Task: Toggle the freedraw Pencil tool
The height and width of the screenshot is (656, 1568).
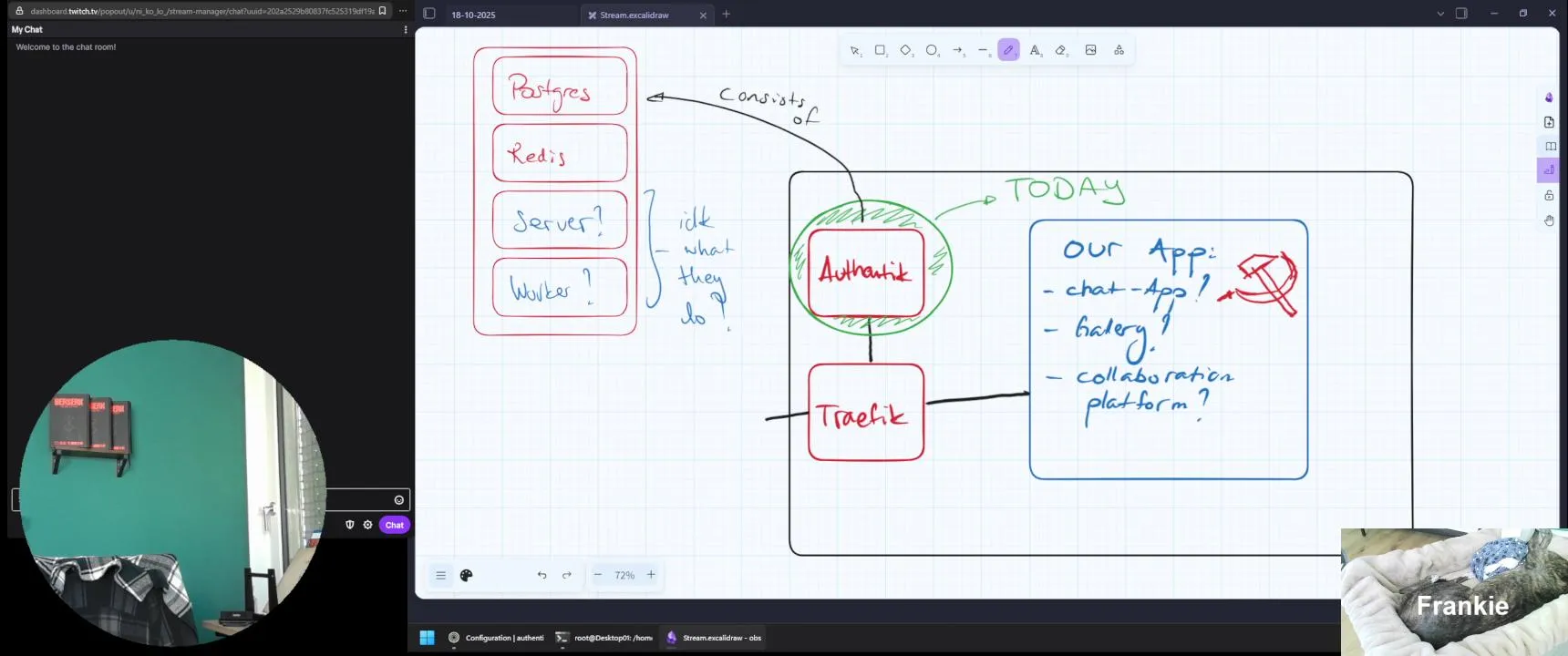Action: coord(1008,50)
